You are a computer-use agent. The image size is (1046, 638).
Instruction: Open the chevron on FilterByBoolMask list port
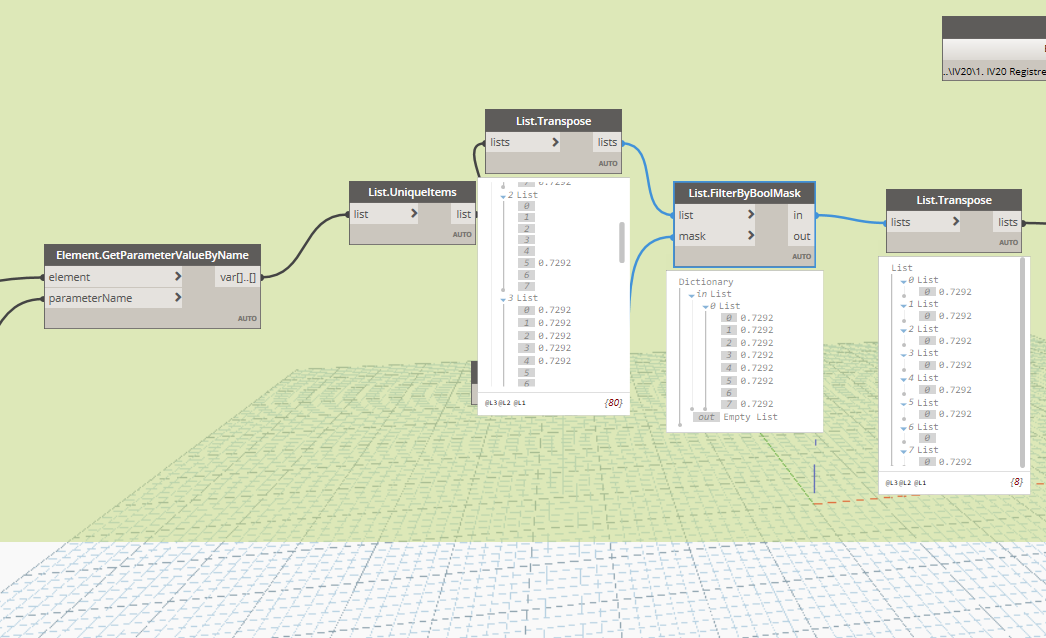[750, 214]
